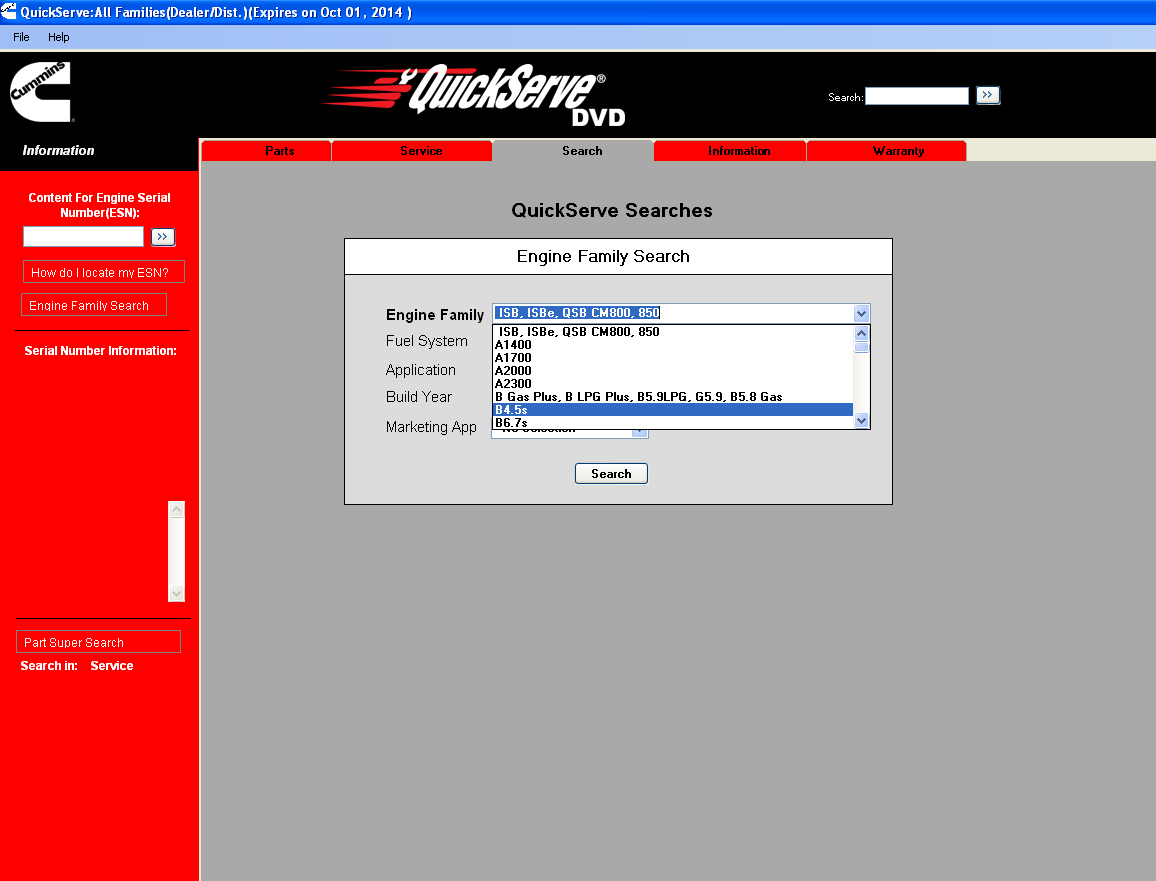1156x881 pixels.
Task: Open Part Super Search link
Action: (98, 642)
